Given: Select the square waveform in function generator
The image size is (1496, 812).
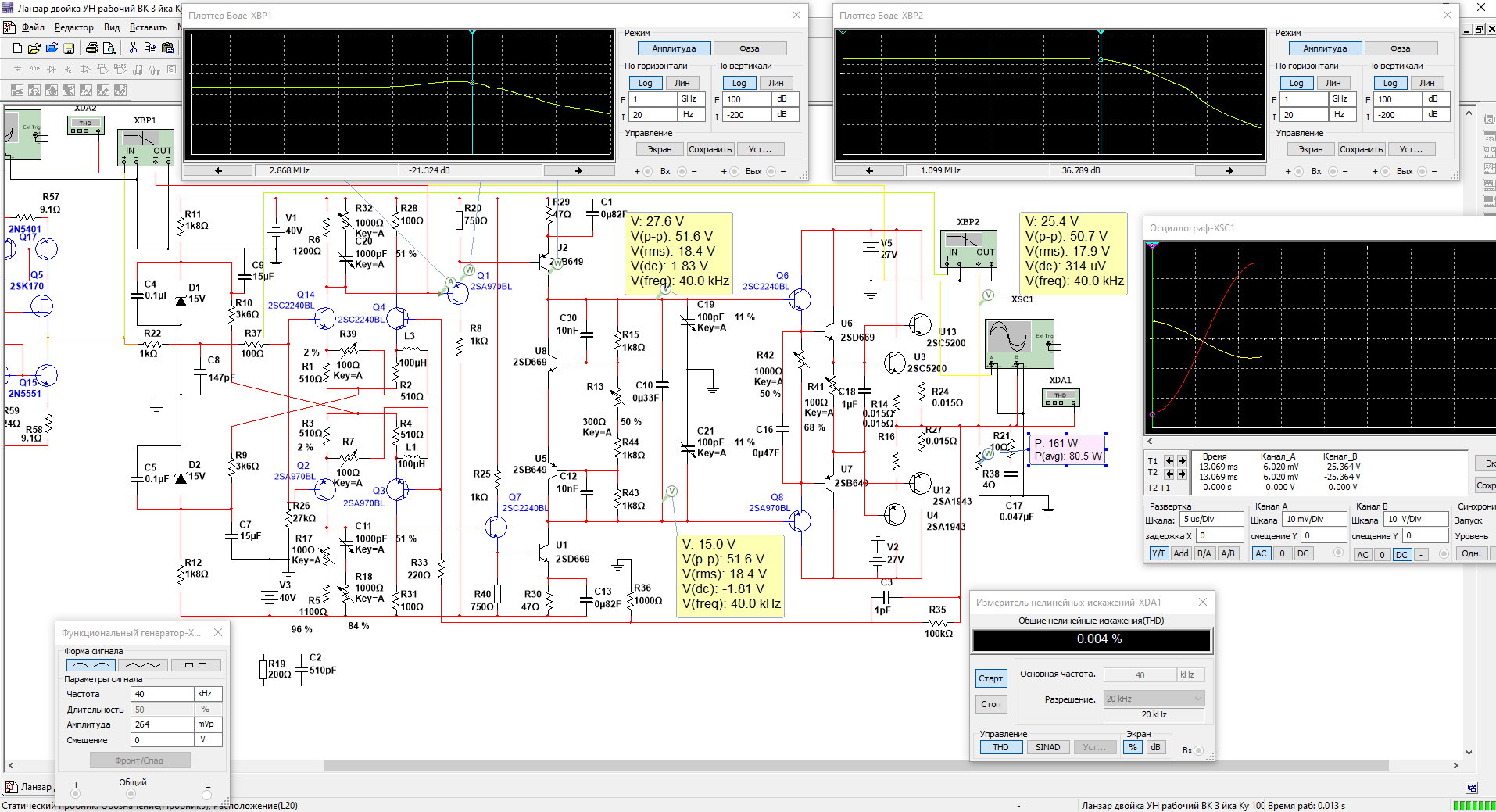Looking at the screenshot, I should coord(195,665).
